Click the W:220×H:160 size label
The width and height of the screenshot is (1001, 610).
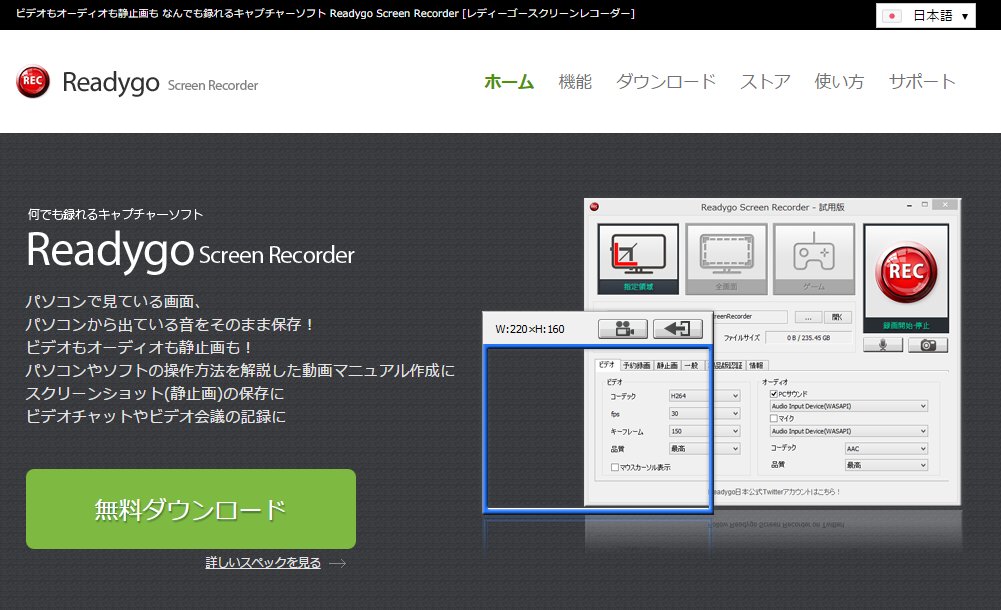(x=530, y=329)
